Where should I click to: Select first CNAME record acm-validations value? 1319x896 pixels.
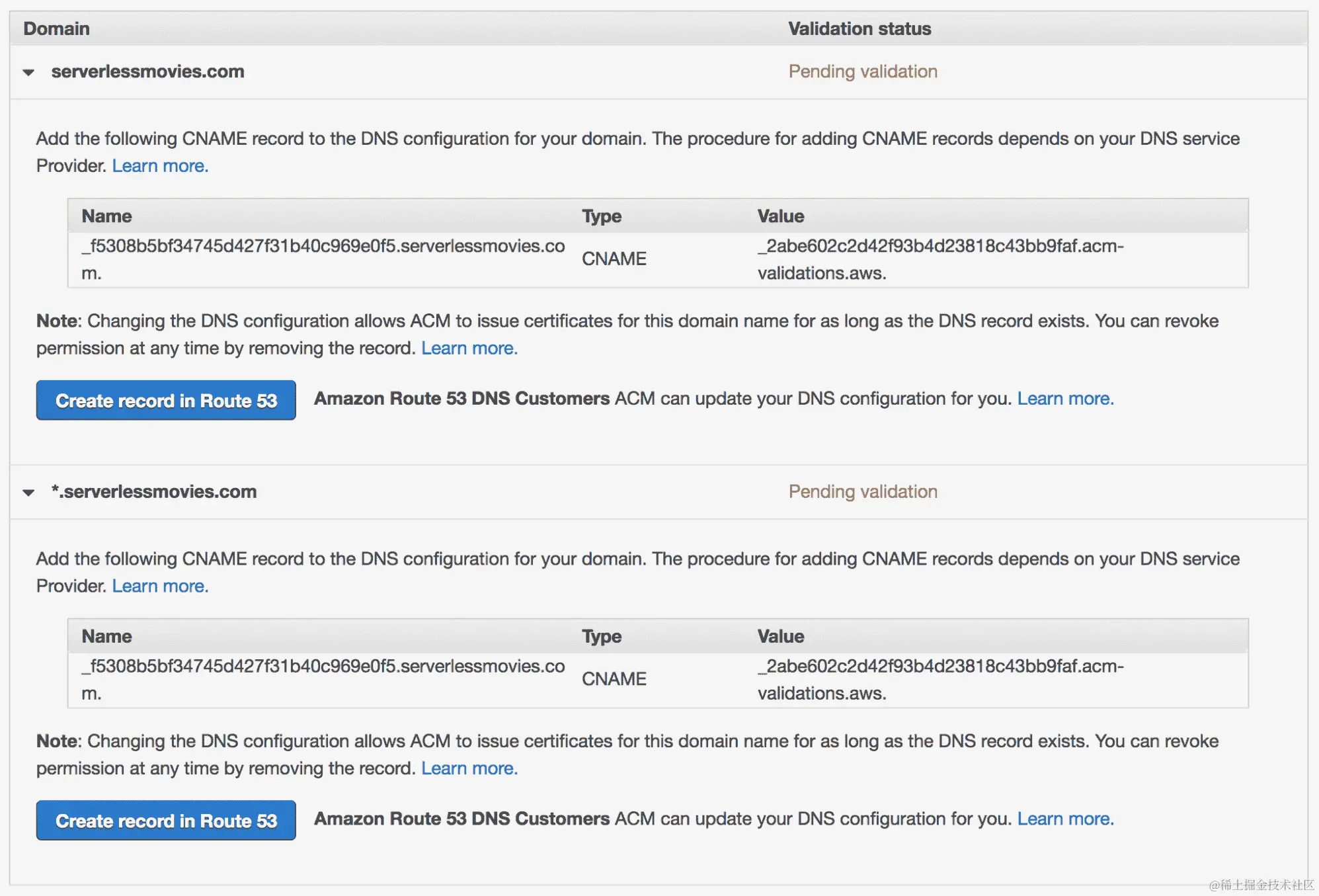939,247
